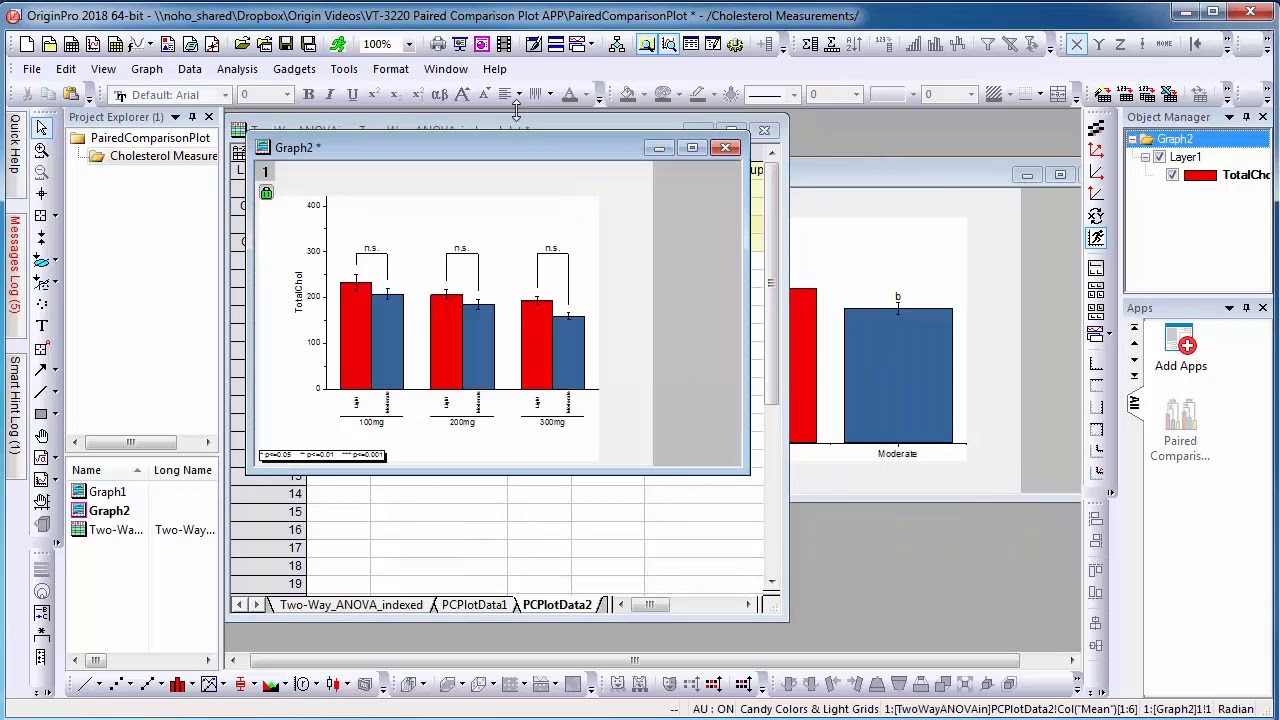Image resolution: width=1280 pixels, height=720 pixels.
Task: Select the Pointer tool in Tools toolbar
Action: [x=41, y=128]
